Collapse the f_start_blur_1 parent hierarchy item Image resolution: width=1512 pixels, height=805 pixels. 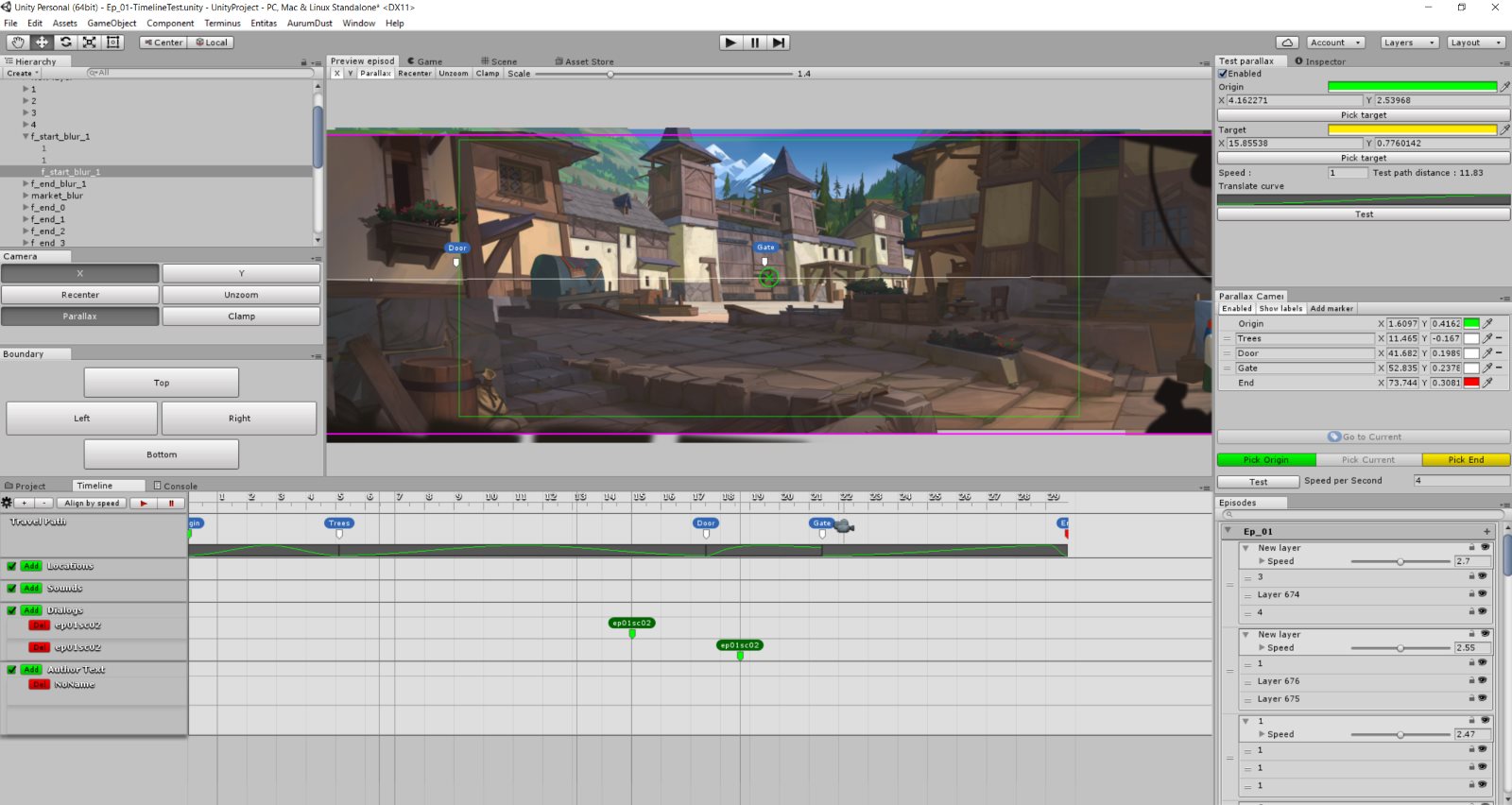[26, 137]
